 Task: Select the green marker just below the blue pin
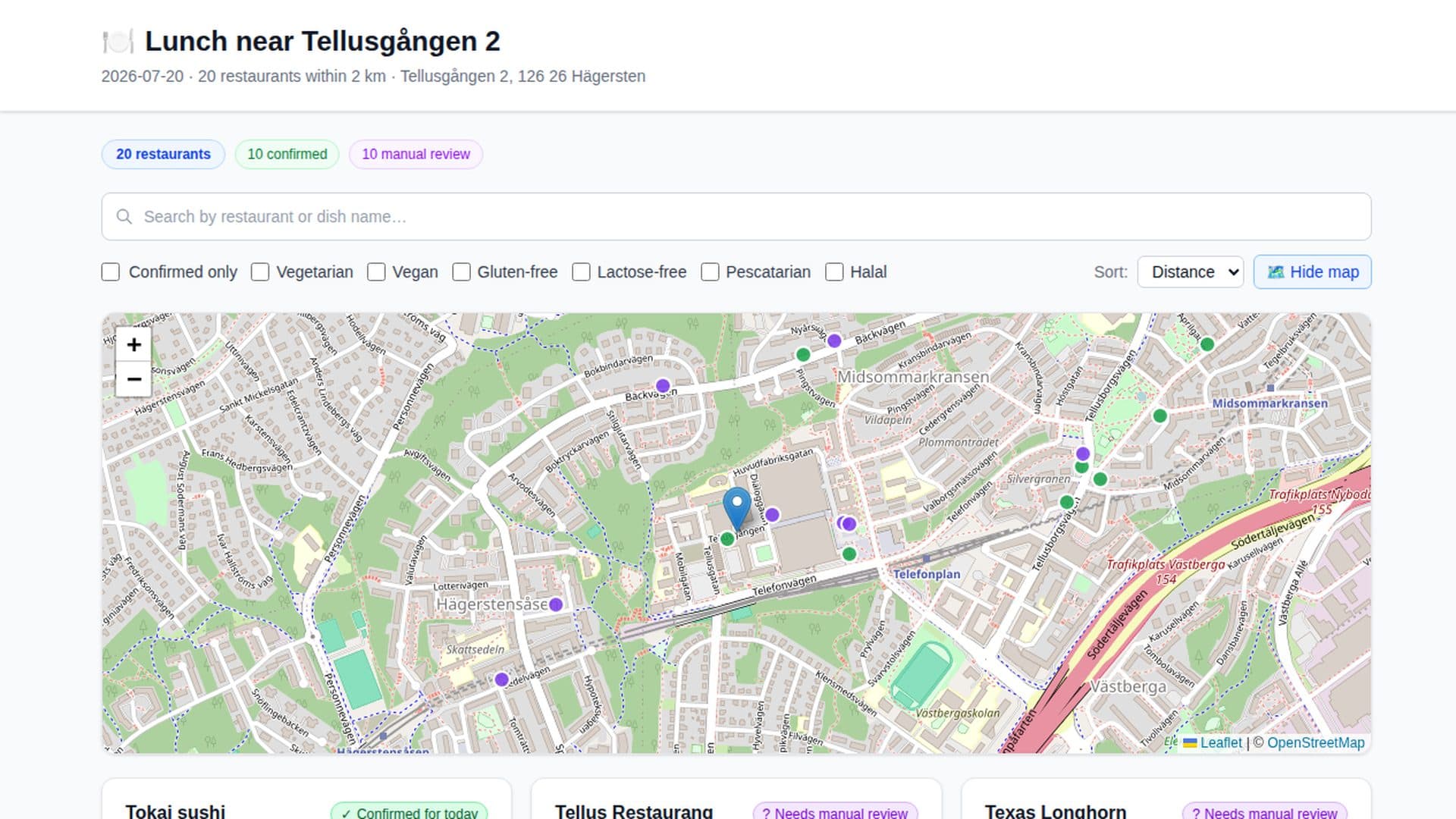(x=727, y=539)
